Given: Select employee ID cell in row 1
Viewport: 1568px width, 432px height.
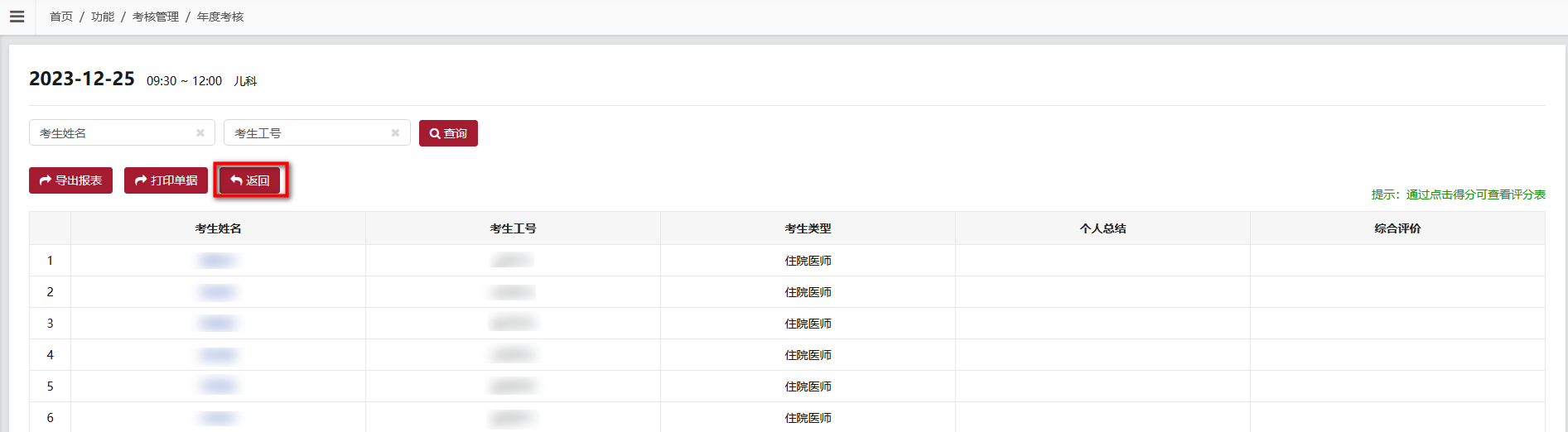Looking at the screenshot, I should pos(513,261).
